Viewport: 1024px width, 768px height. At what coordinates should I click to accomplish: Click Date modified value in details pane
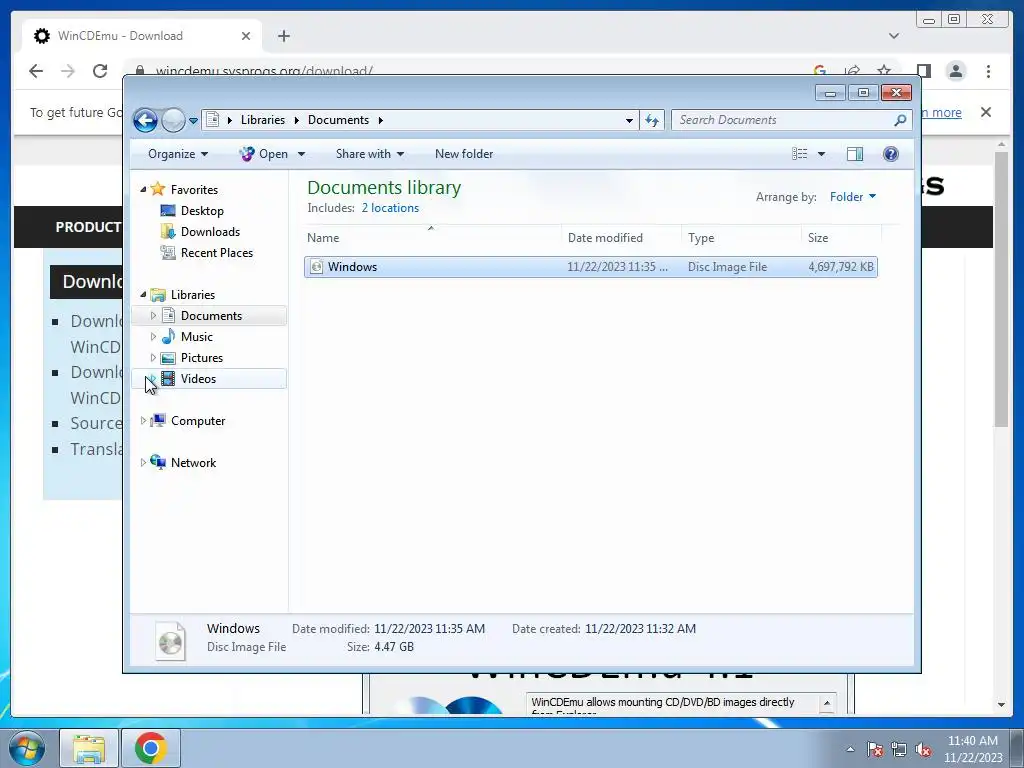(x=429, y=628)
